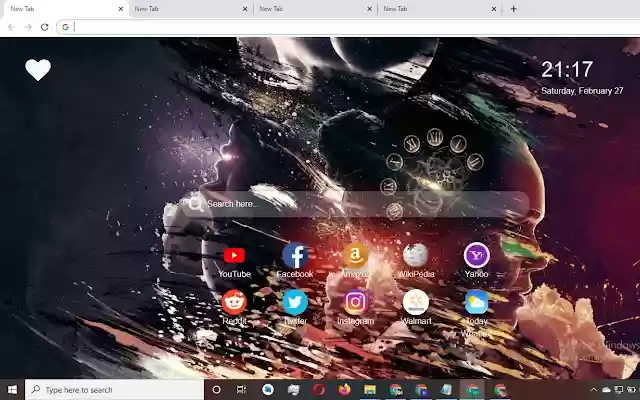Close the fourth New Tab tab
The width and height of the screenshot is (640, 400).
click(494, 9)
